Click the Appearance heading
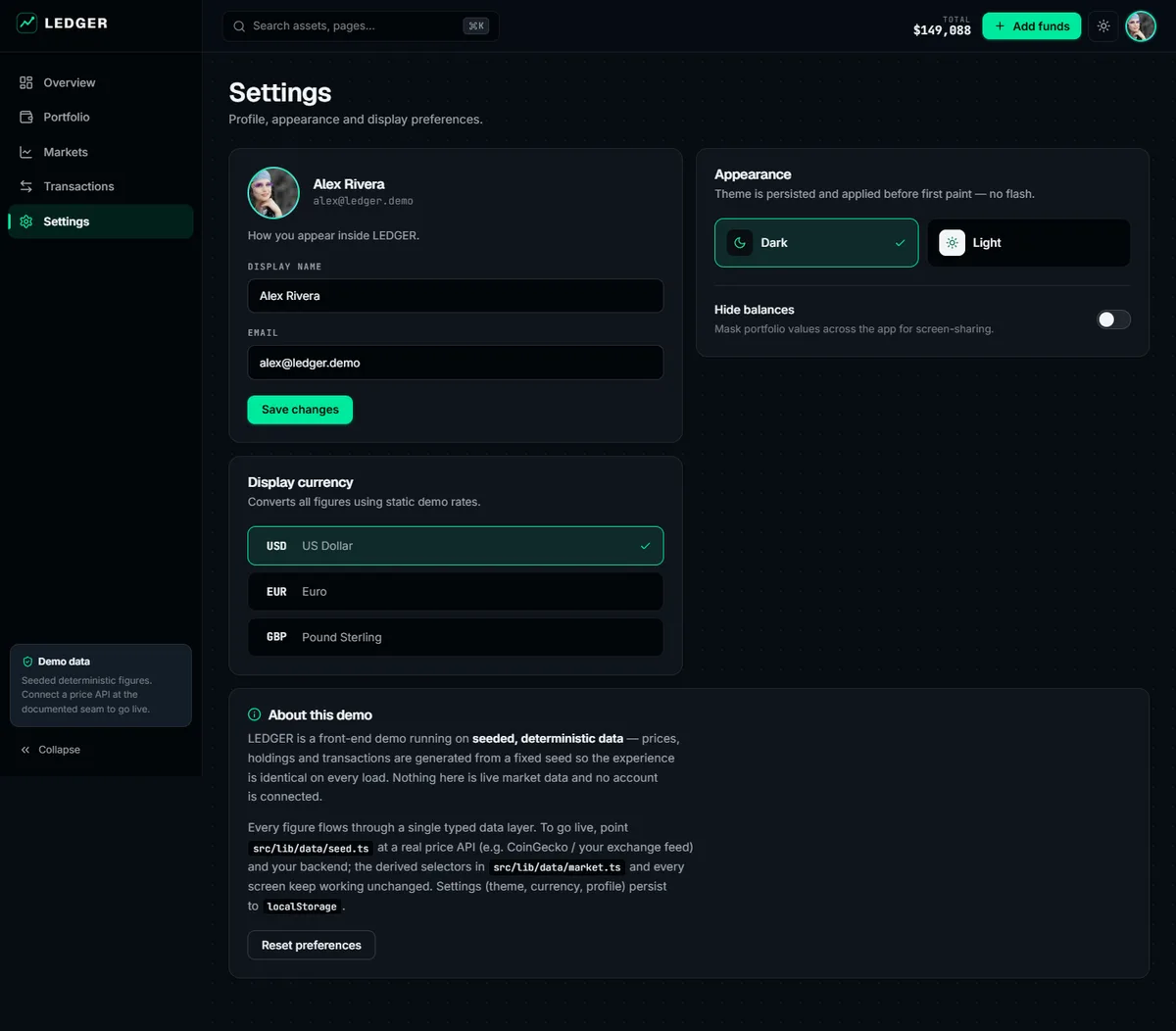This screenshot has height=1031, width=1176. pos(753,174)
